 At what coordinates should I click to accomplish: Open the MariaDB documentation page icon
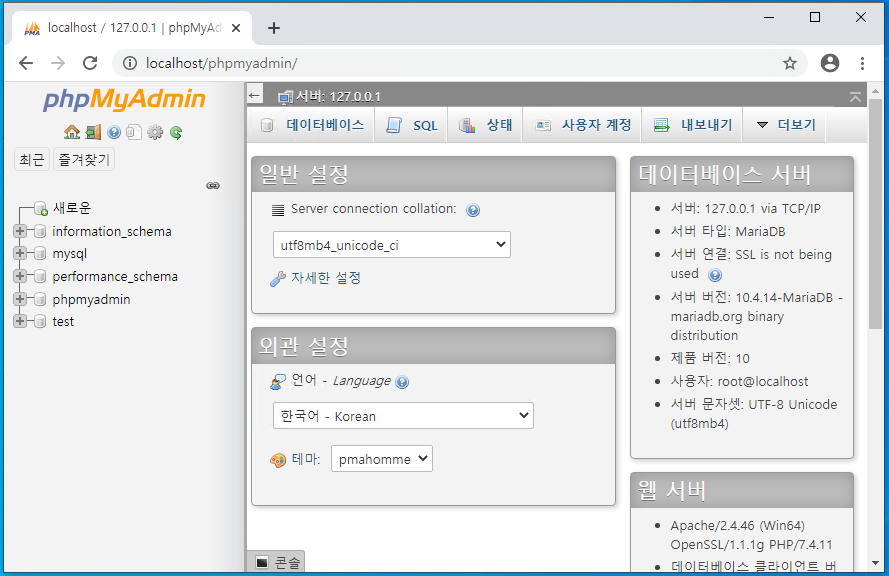click(134, 132)
